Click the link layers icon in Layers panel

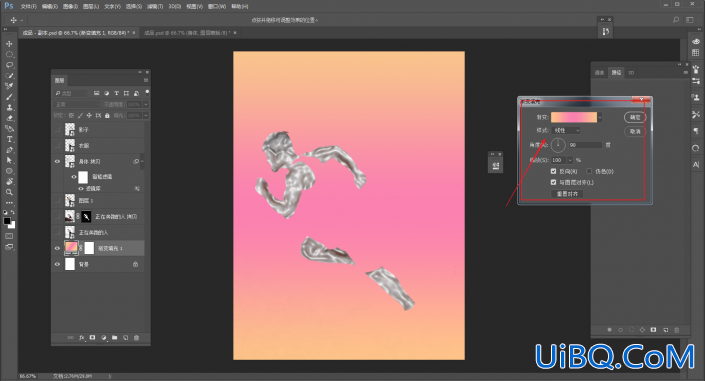point(70,338)
